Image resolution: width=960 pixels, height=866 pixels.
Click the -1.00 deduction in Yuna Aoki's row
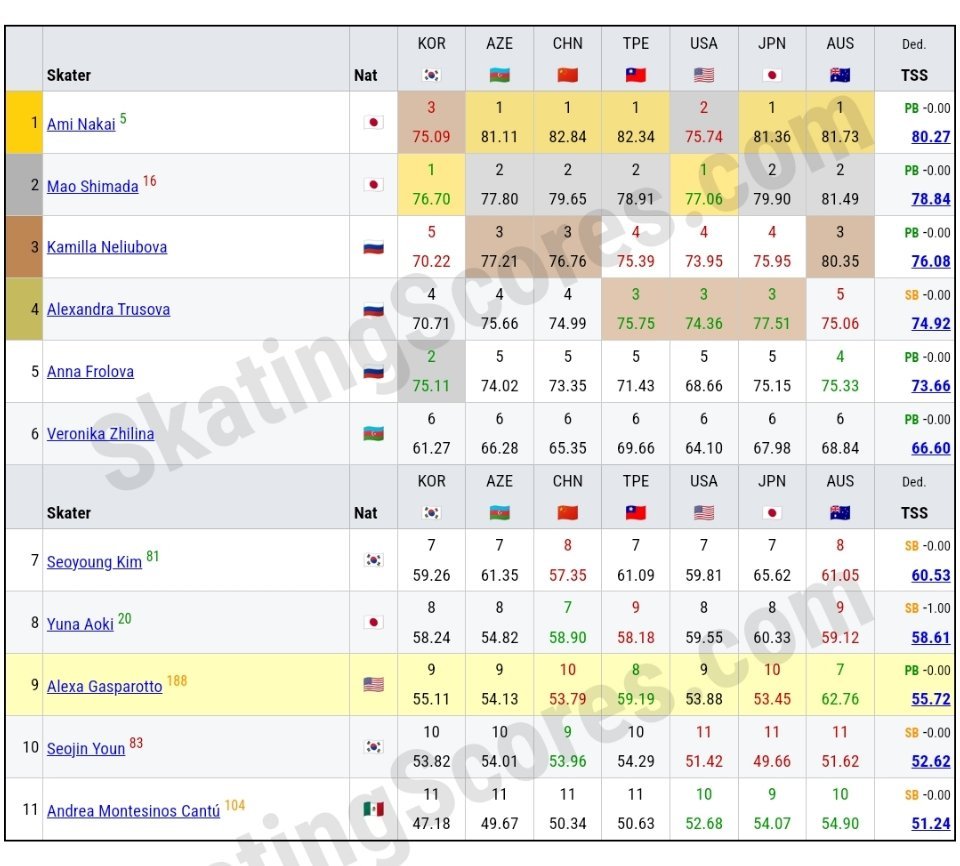pyautogui.click(x=936, y=608)
